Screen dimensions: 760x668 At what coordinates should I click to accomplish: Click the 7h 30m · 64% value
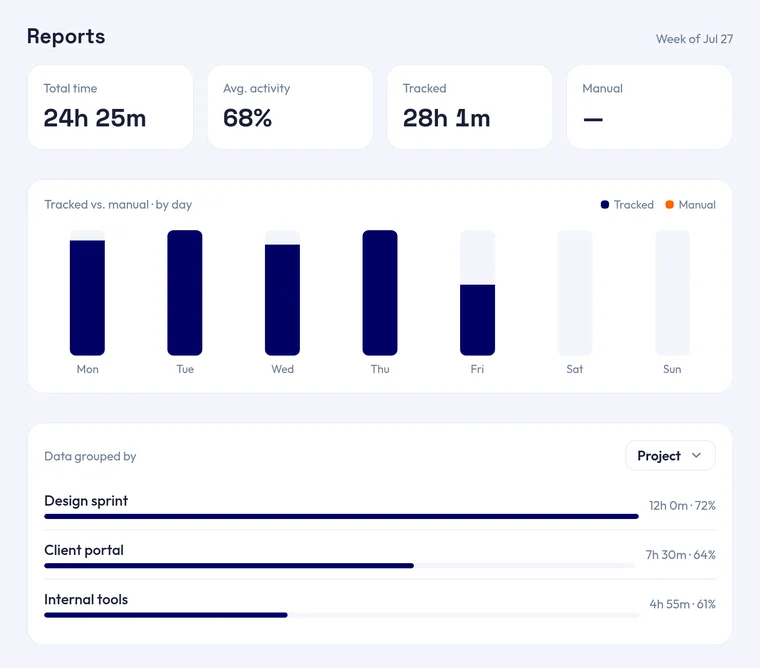click(x=681, y=555)
